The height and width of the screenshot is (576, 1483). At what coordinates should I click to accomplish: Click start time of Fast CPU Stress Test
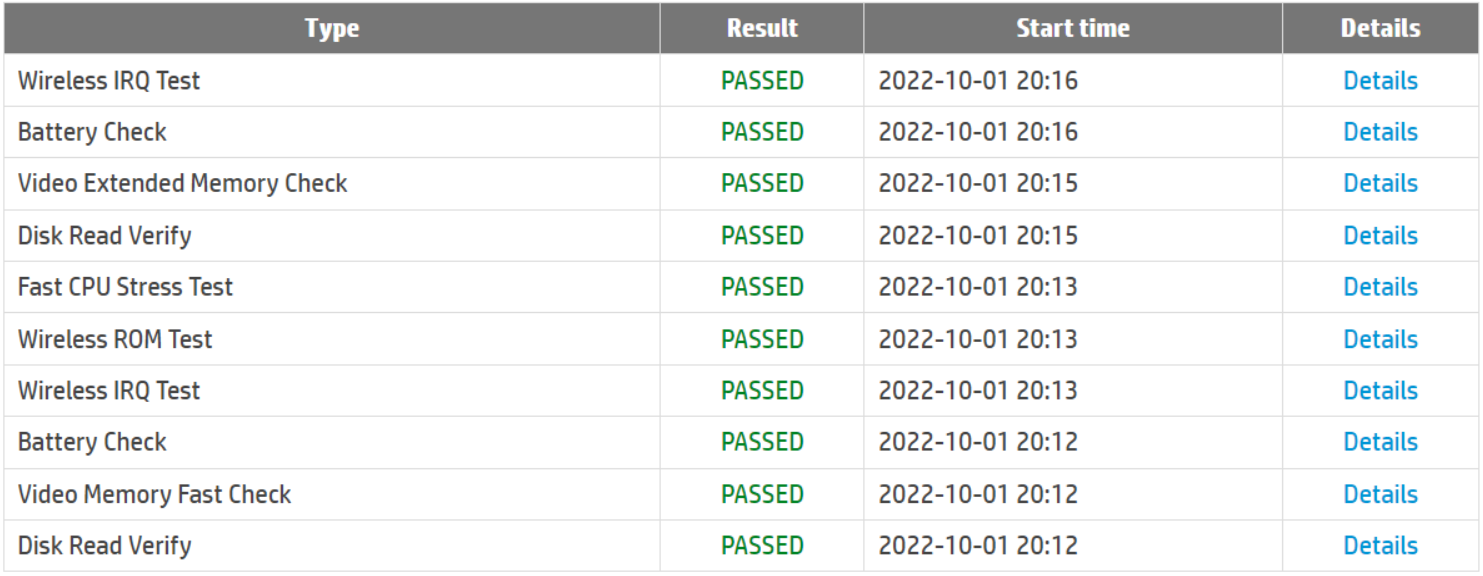[977, 287]
